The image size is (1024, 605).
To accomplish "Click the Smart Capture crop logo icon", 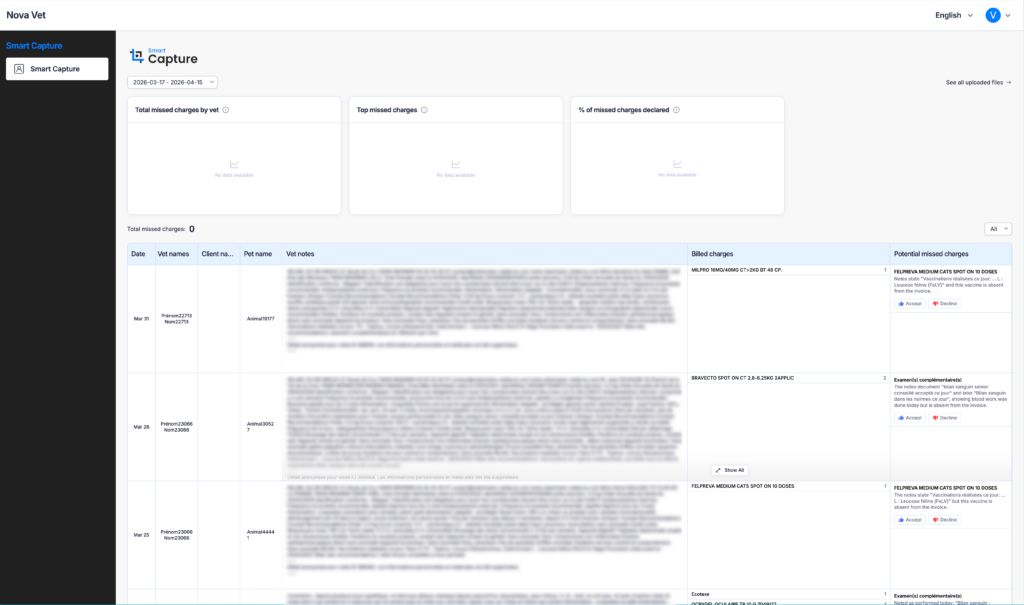I will click(x=137, y=57).
